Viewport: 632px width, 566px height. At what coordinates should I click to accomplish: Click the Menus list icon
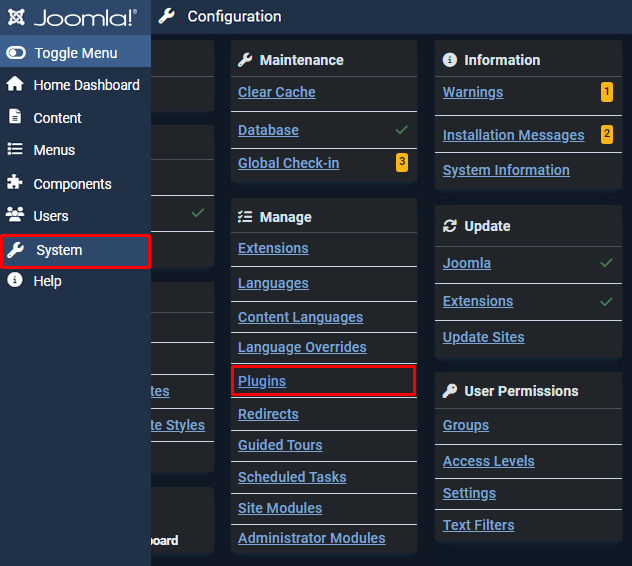point(15,149)
